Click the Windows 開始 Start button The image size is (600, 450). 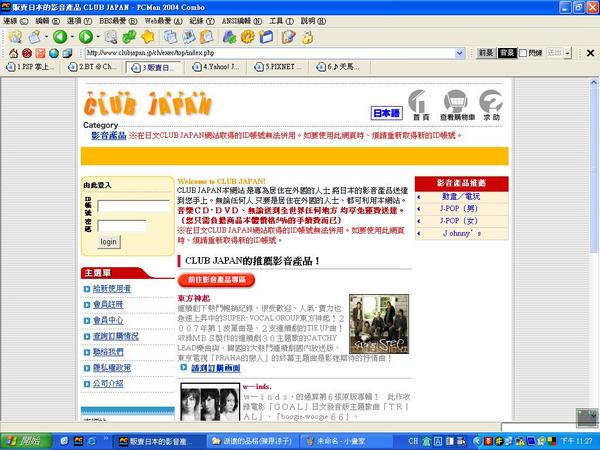click(x=26, y=441)
